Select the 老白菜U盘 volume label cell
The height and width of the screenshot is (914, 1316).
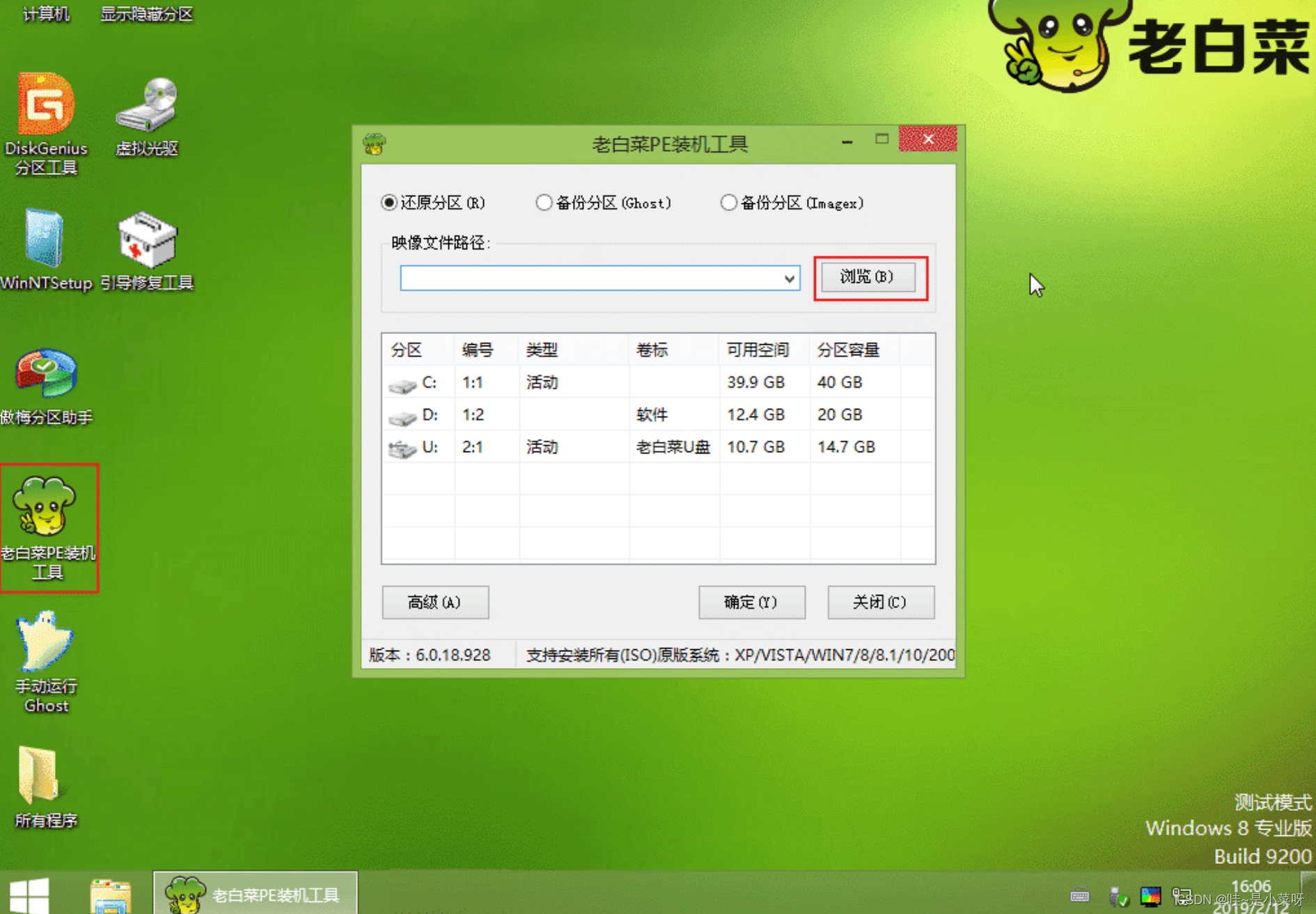[673, 447]
